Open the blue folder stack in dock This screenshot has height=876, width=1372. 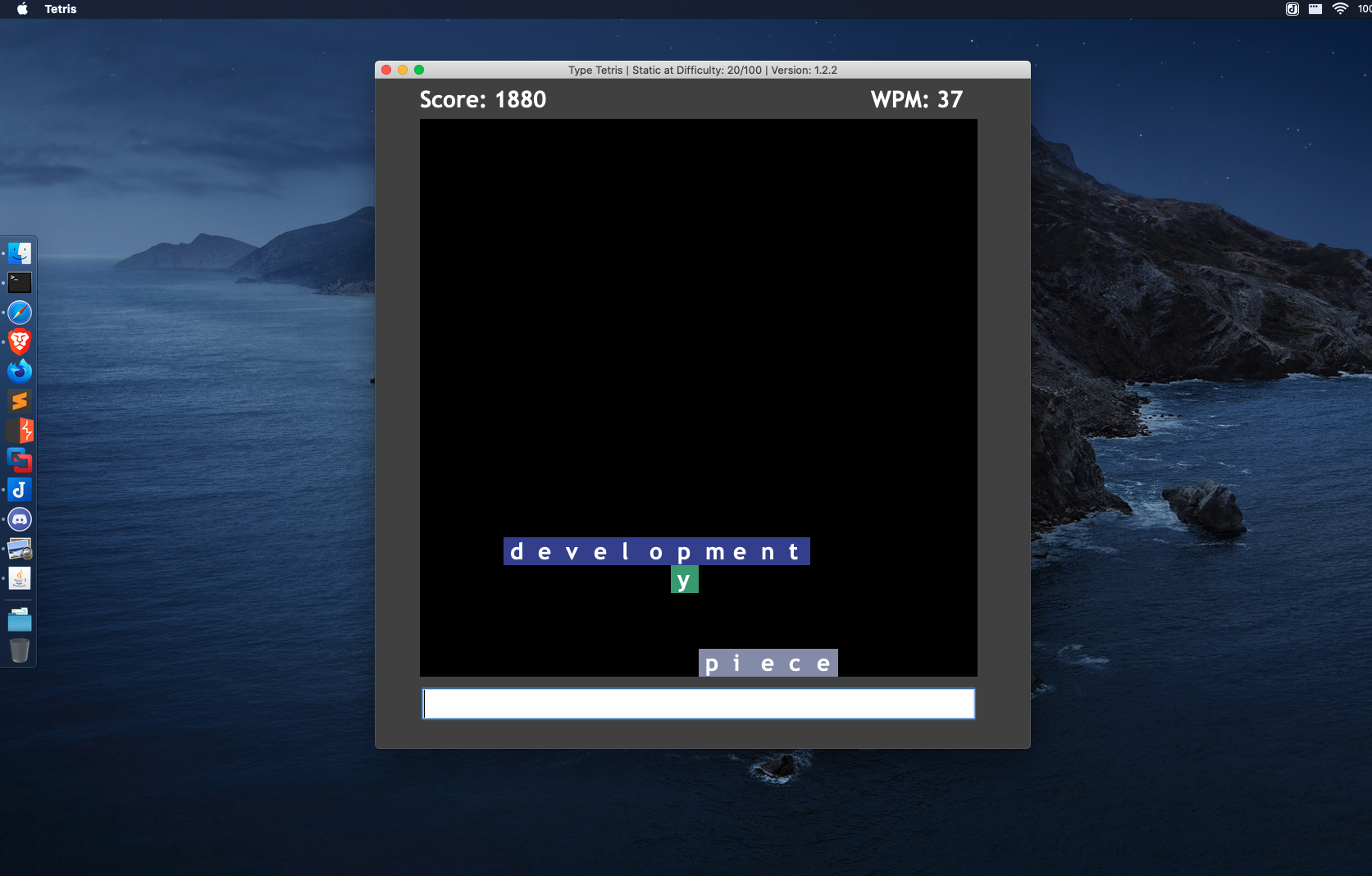(x=20, y=619)
